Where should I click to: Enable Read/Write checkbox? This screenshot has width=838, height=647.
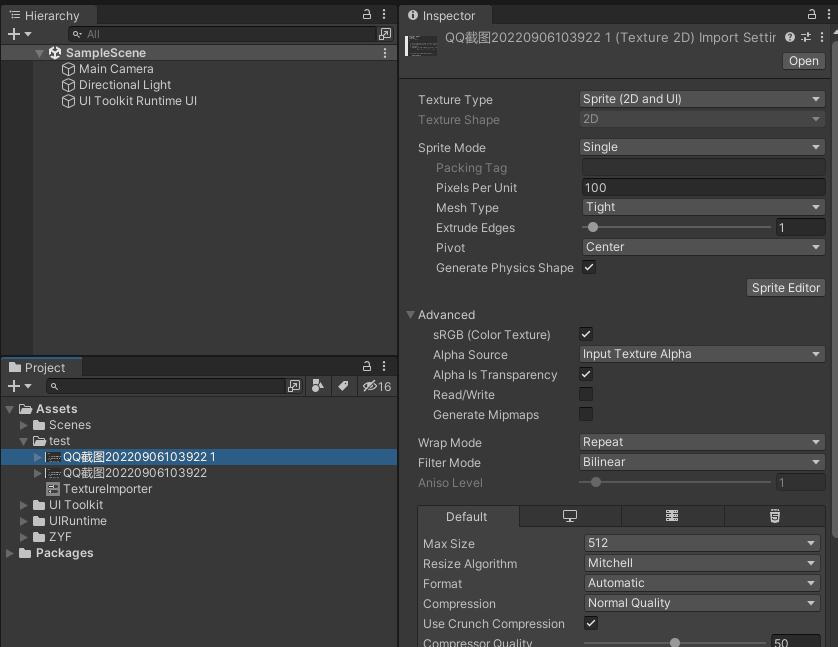pos(586,394)
